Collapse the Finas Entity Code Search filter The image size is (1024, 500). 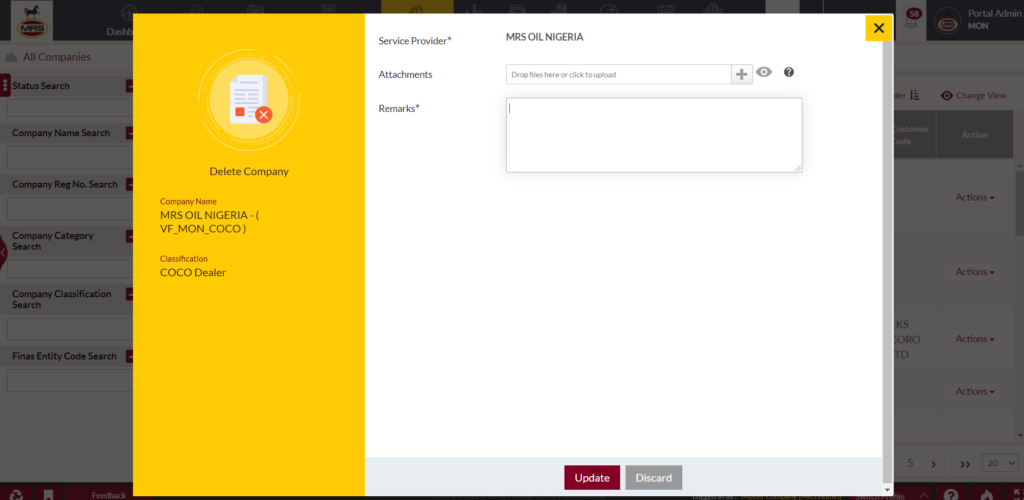point(129,356)
